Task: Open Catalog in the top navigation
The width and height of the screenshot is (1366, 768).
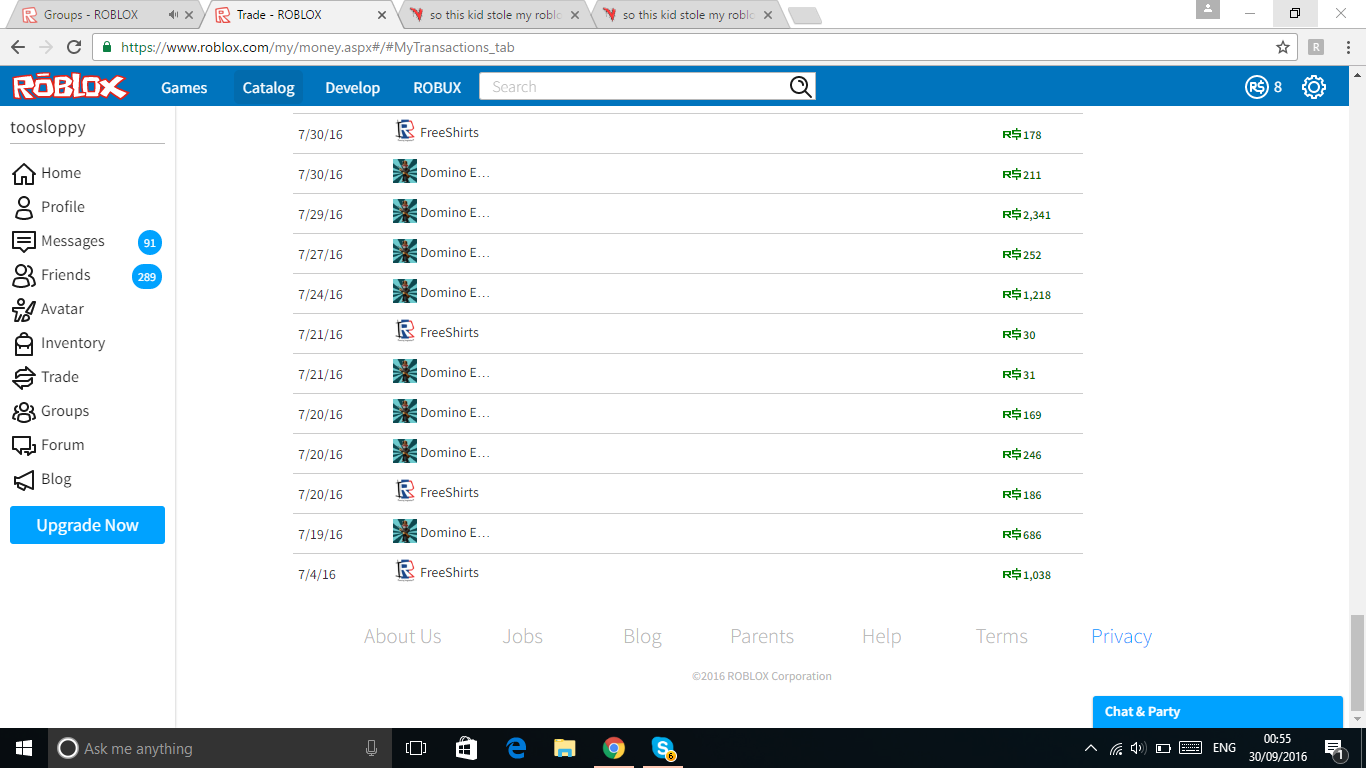Action: (x=269, y=87)
